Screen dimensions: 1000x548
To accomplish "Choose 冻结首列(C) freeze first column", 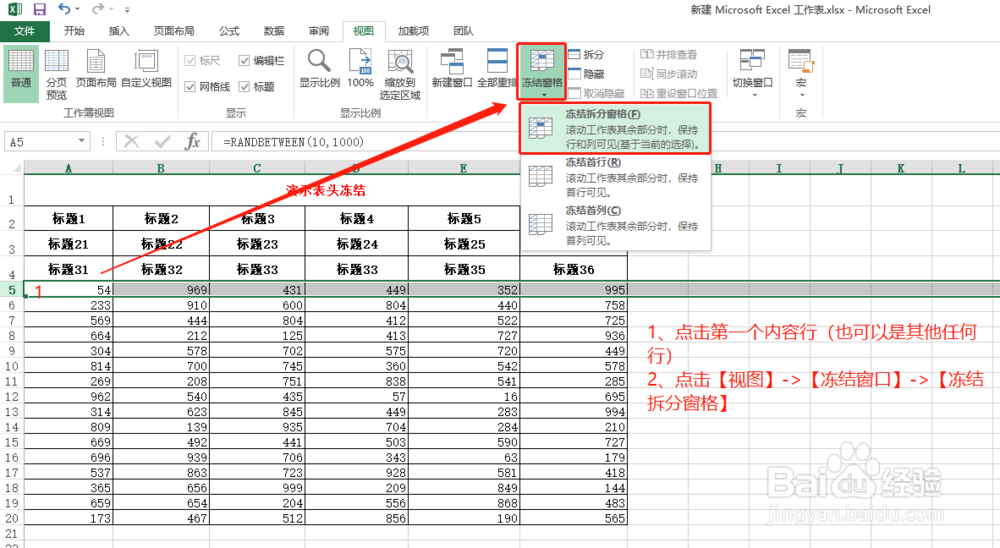I will click(615, 225).
